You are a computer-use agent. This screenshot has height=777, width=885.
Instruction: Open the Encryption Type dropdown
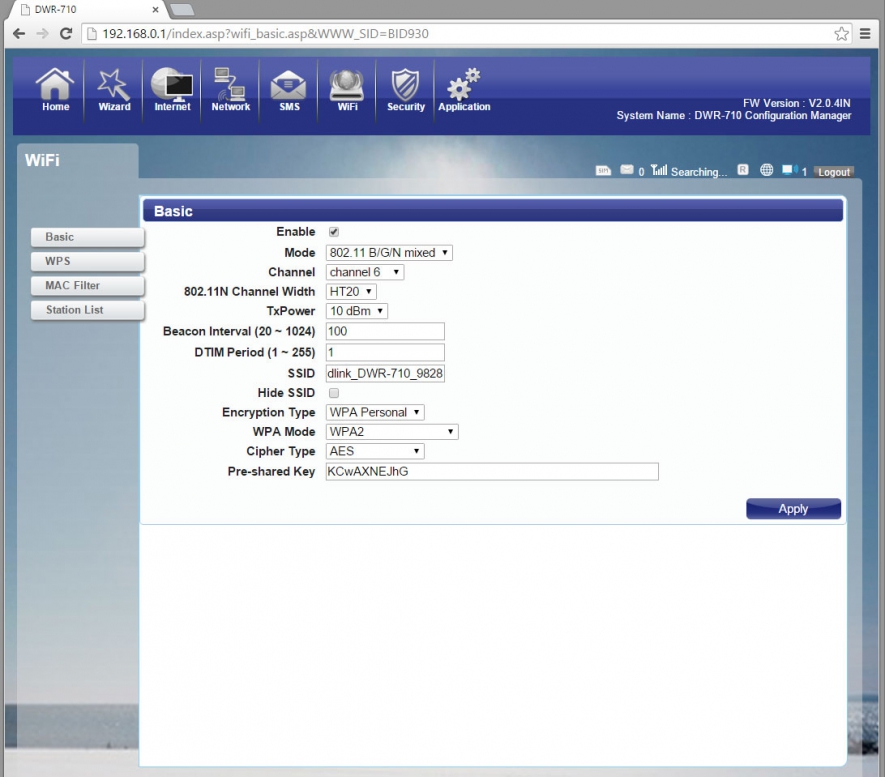(x=375, y=412)
